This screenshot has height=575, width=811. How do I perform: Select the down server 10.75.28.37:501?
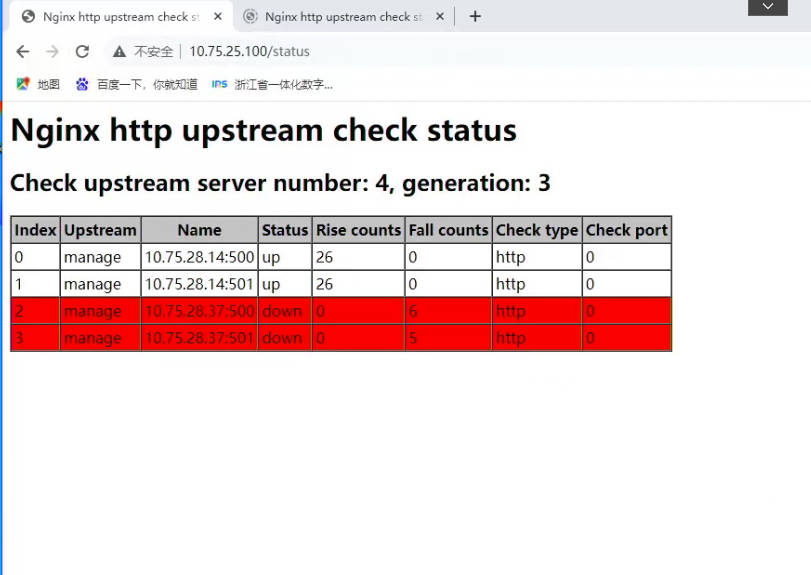[199, 338]
